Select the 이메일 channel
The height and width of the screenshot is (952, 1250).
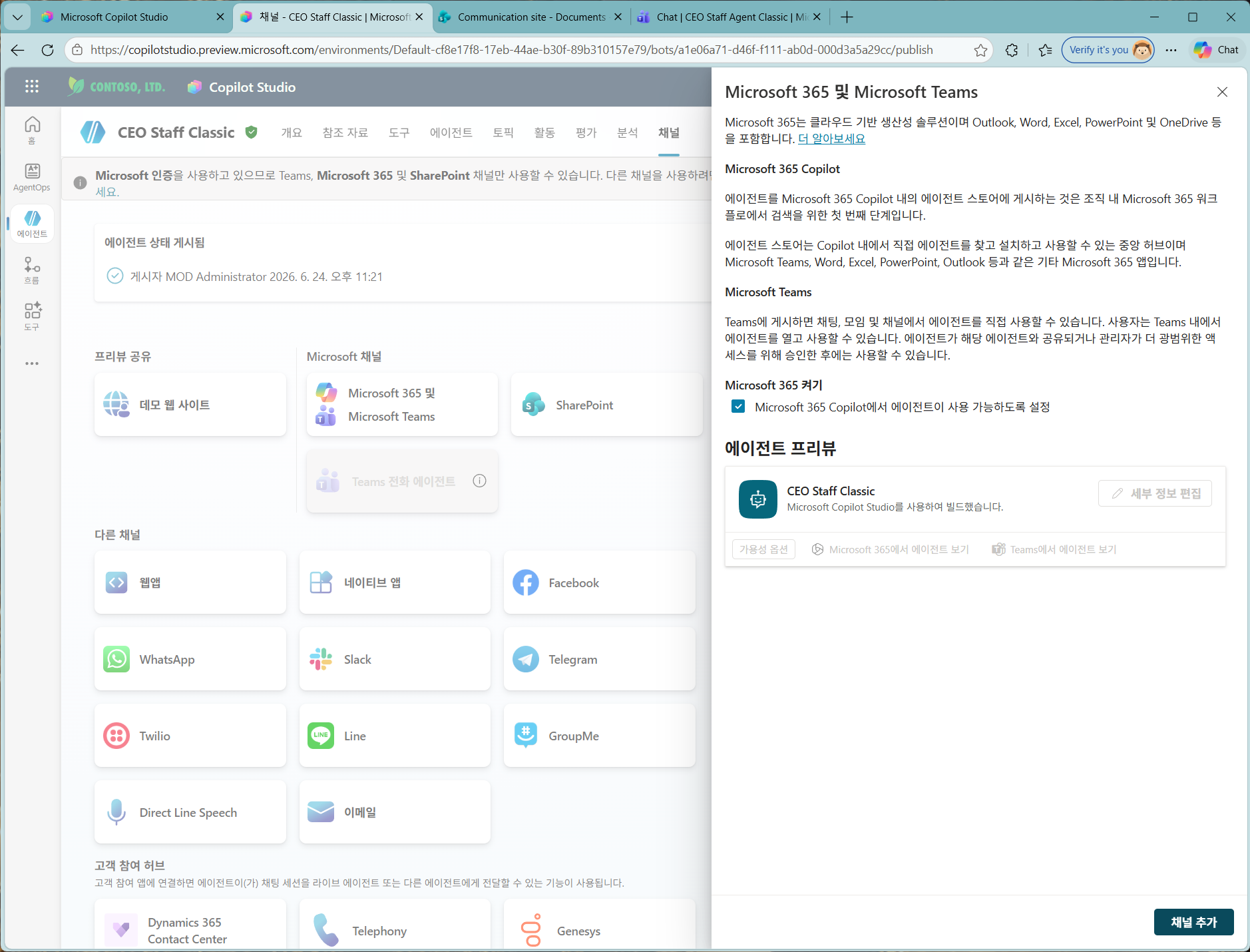tap(395, 812)
